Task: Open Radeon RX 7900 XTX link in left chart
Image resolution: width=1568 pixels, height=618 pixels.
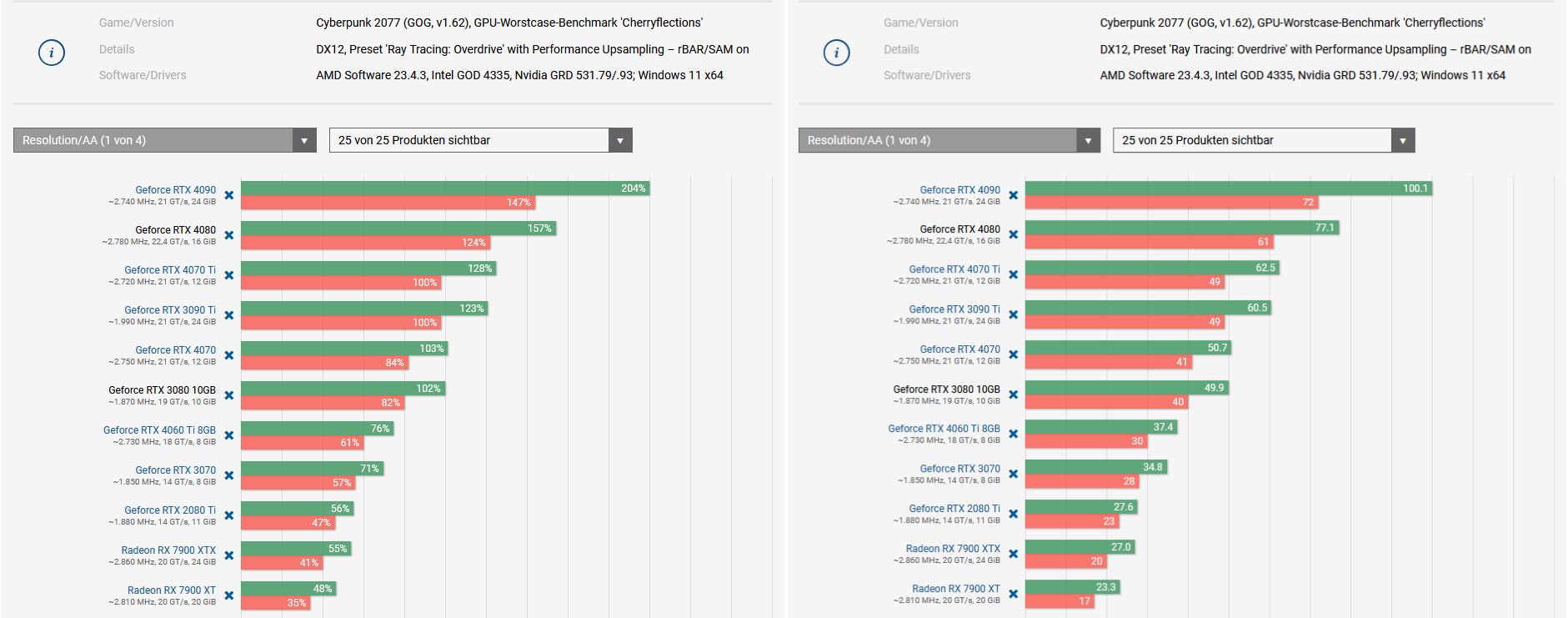Action: tap(168, 550)
